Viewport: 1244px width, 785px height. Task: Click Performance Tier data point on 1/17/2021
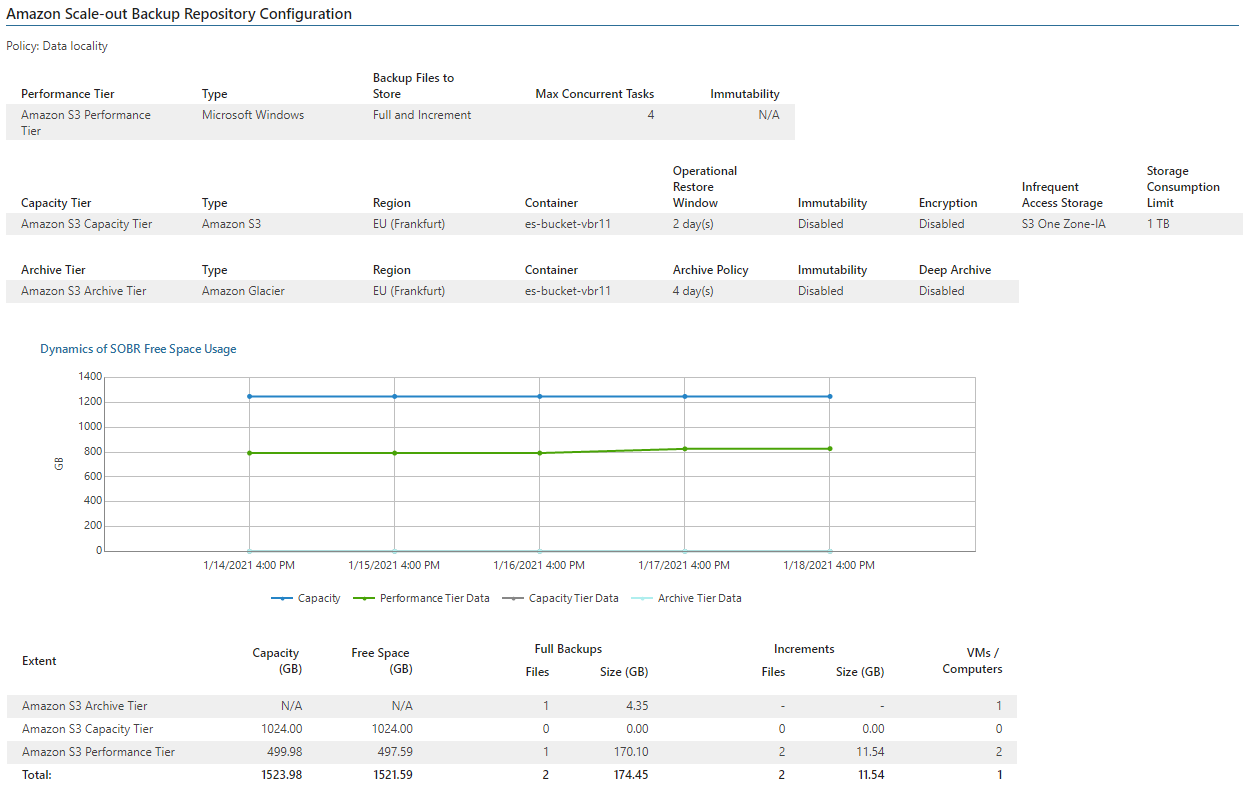tap(685, 449)
